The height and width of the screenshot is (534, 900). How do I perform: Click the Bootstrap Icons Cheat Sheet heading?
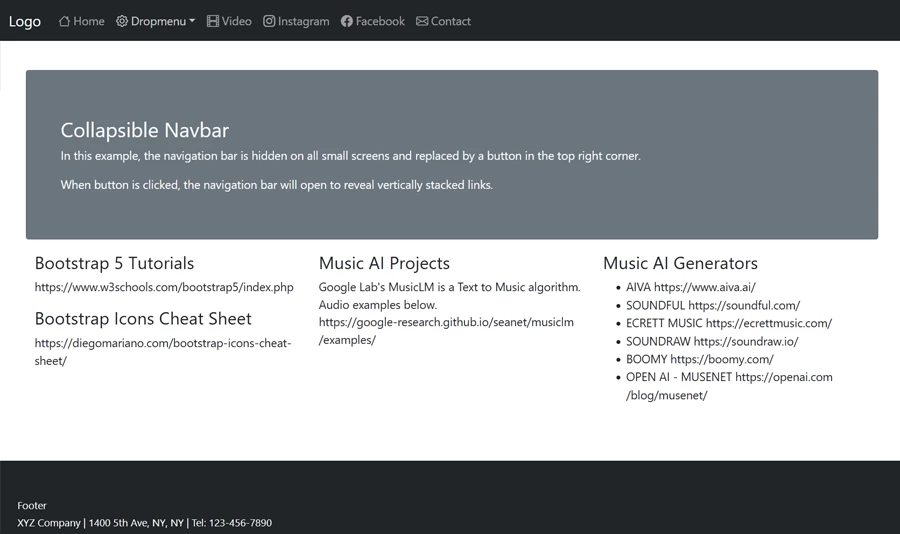143,319
